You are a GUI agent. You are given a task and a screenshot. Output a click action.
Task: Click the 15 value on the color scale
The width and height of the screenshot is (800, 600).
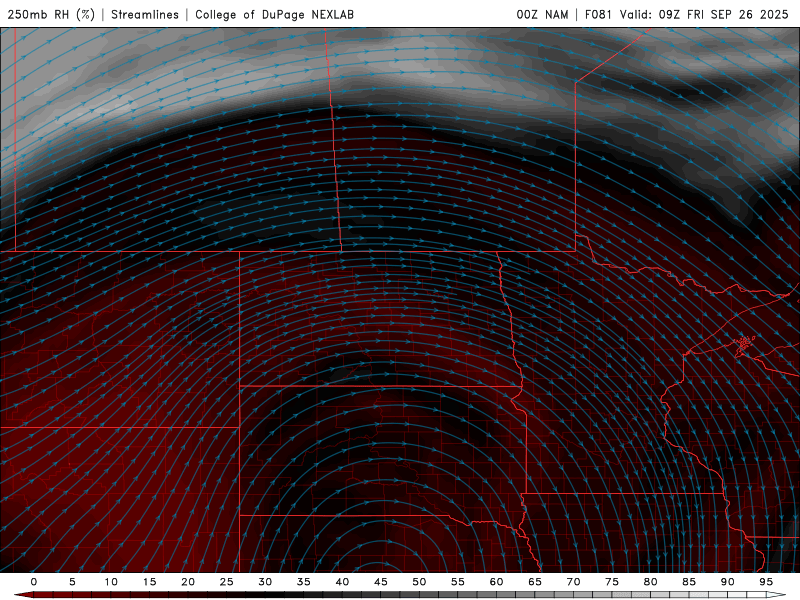click(x=149, y=582)
